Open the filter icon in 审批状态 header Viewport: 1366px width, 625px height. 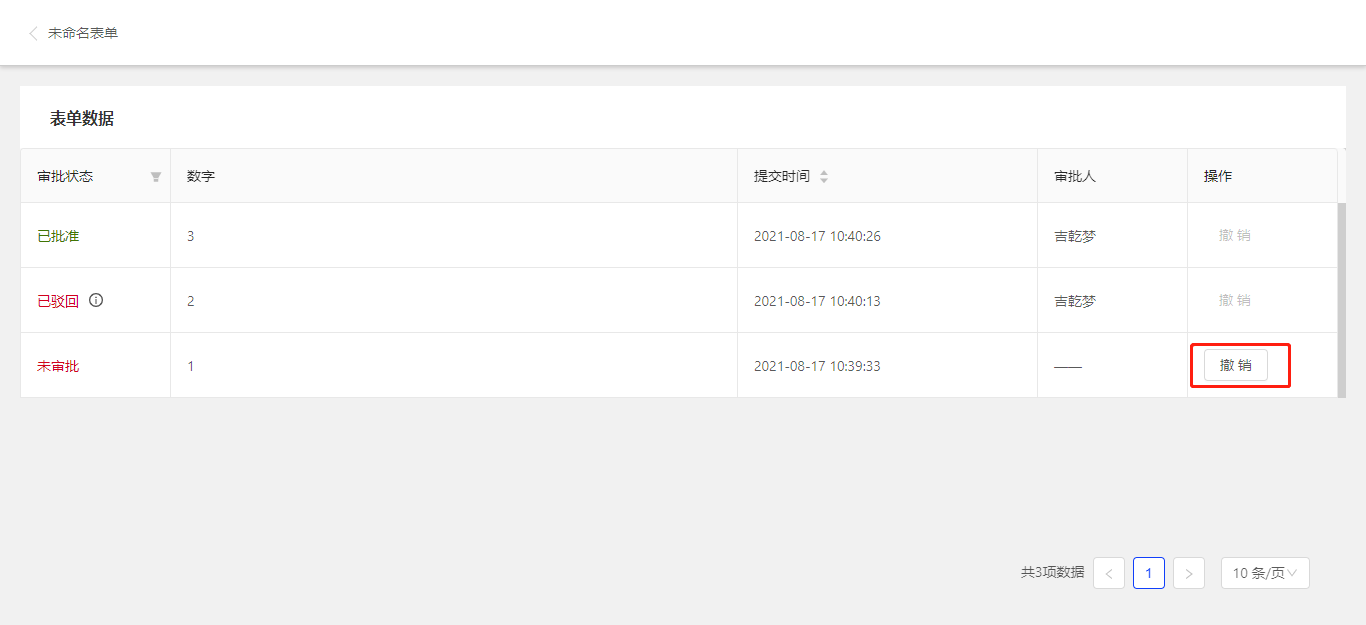point(156,177)
